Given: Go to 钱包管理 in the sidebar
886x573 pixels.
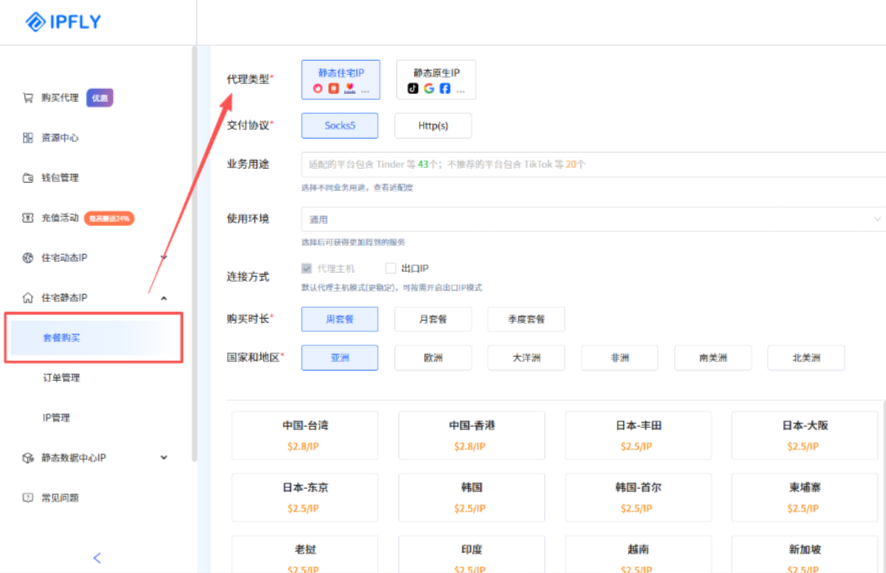Looking at the screenshot, I should (x=60, y=178).
